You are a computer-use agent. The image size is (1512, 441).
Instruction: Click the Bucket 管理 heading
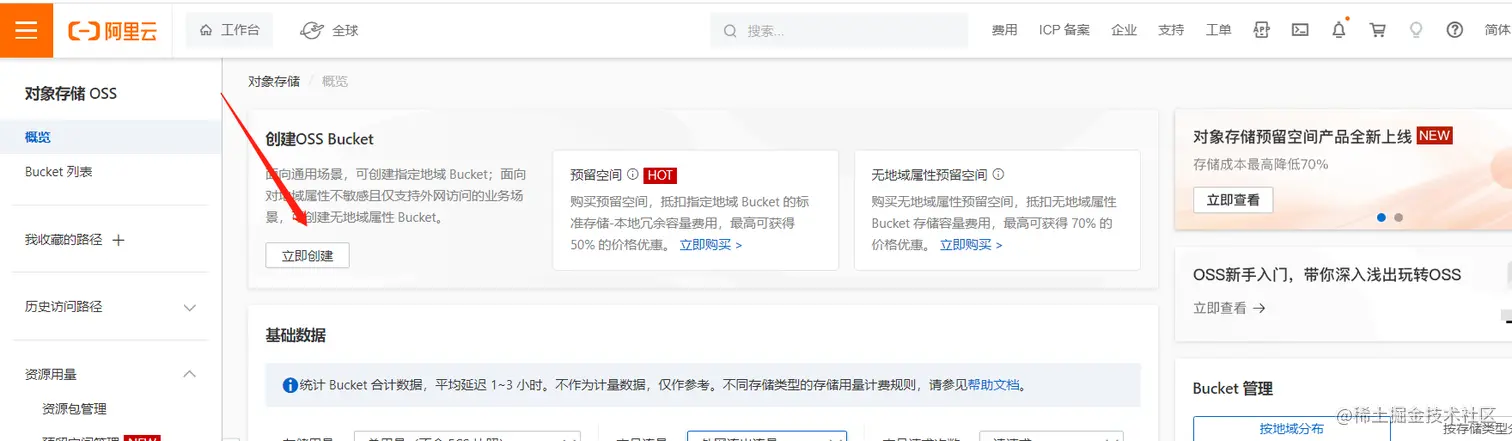[x=1233, y=389]
